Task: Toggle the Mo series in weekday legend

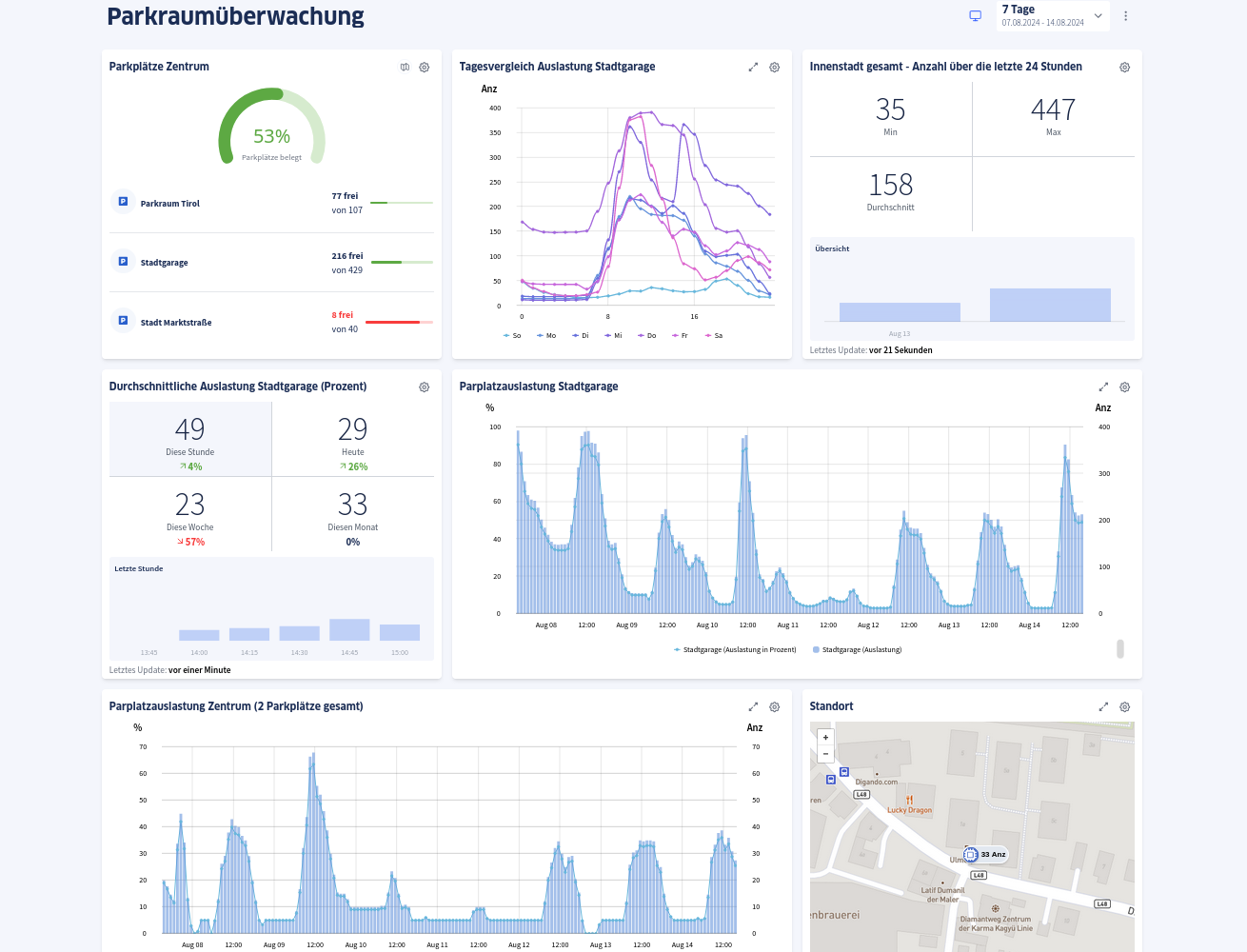Action: pos(546,335)
